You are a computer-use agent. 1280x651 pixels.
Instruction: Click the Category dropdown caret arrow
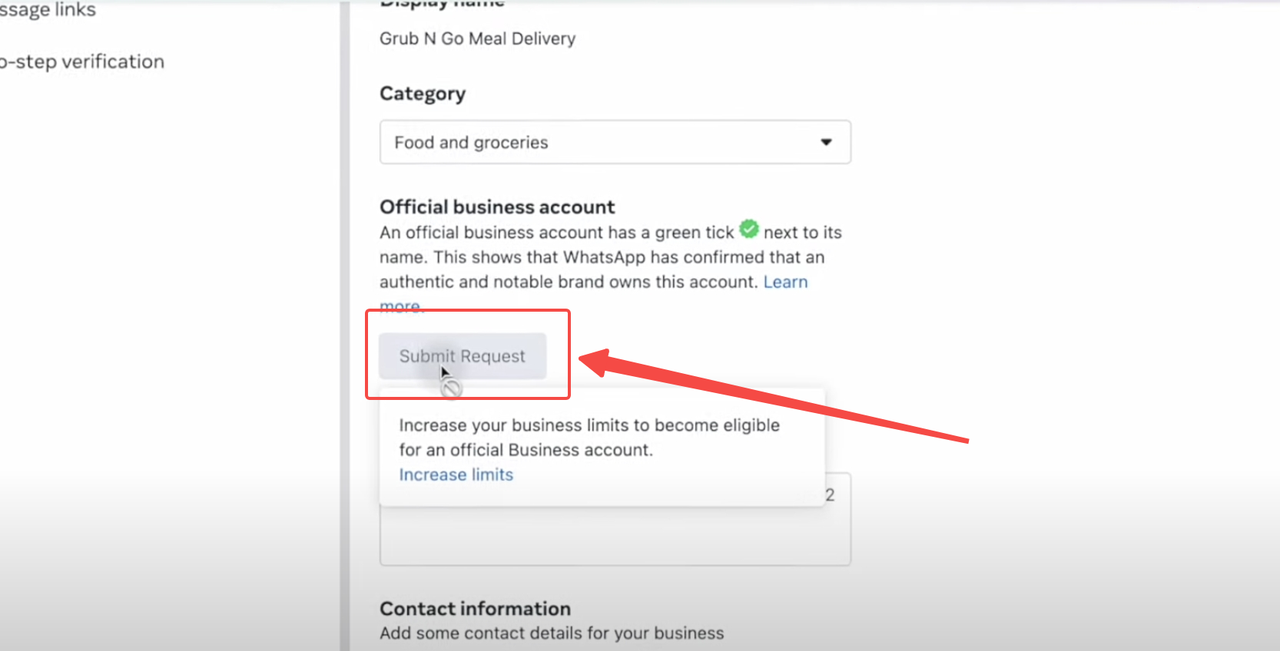pyautogui.click(x=826, y=142)
